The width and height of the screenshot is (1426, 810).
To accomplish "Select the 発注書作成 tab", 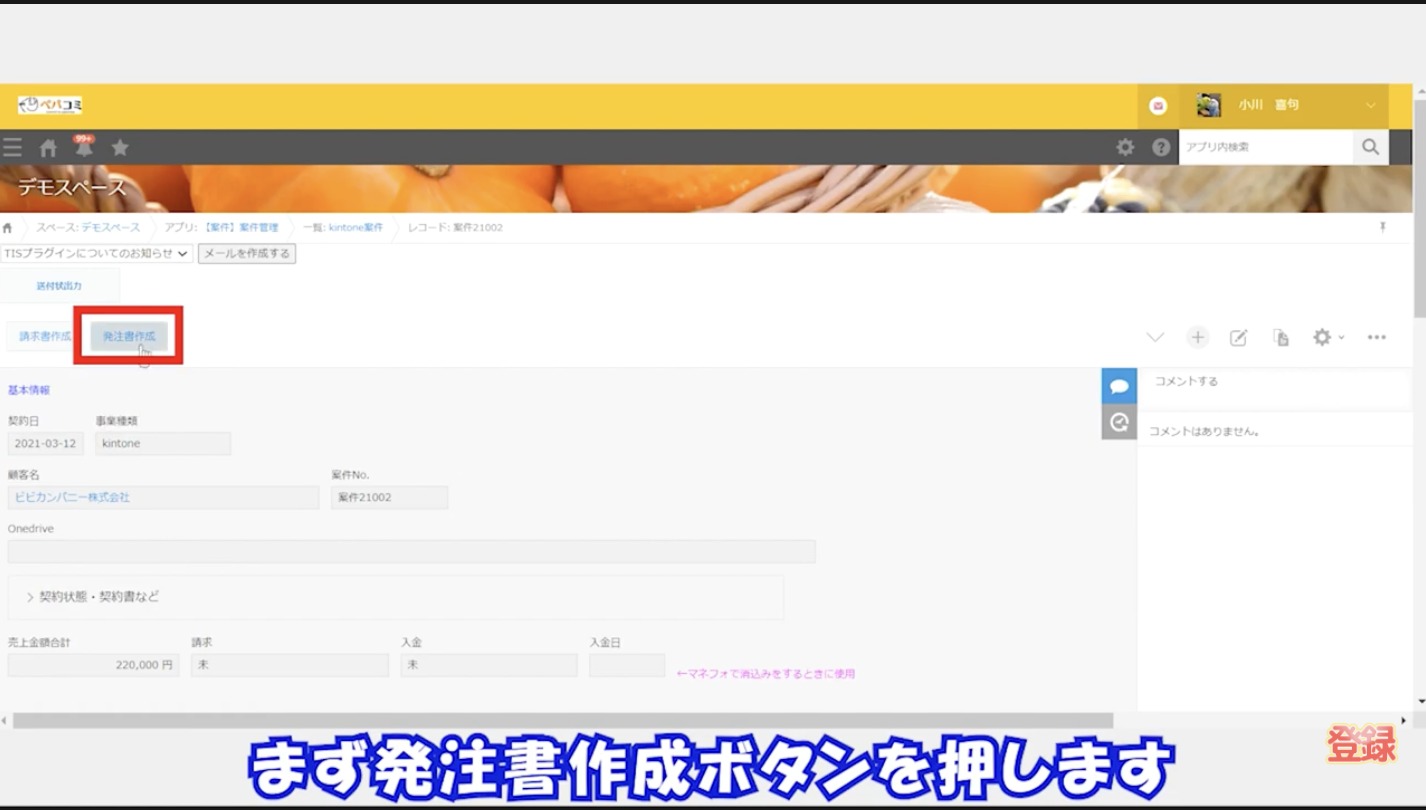I will coord(128,337).
